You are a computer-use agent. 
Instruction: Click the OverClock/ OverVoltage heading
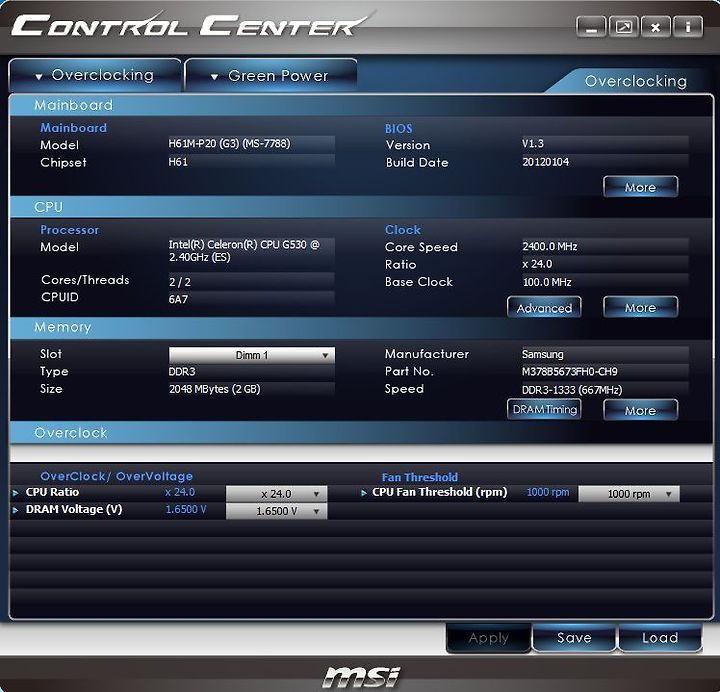[x=117, y=477]
